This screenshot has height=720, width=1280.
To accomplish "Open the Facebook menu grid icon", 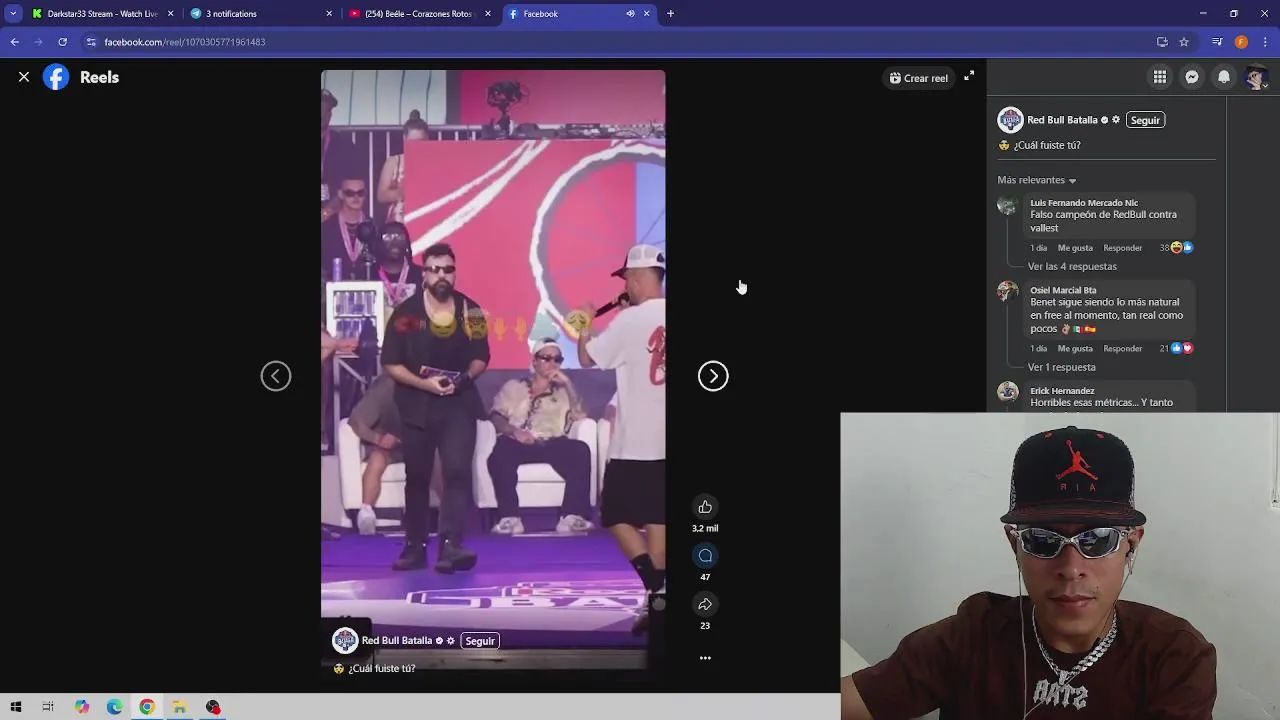I will (1160, 77).
